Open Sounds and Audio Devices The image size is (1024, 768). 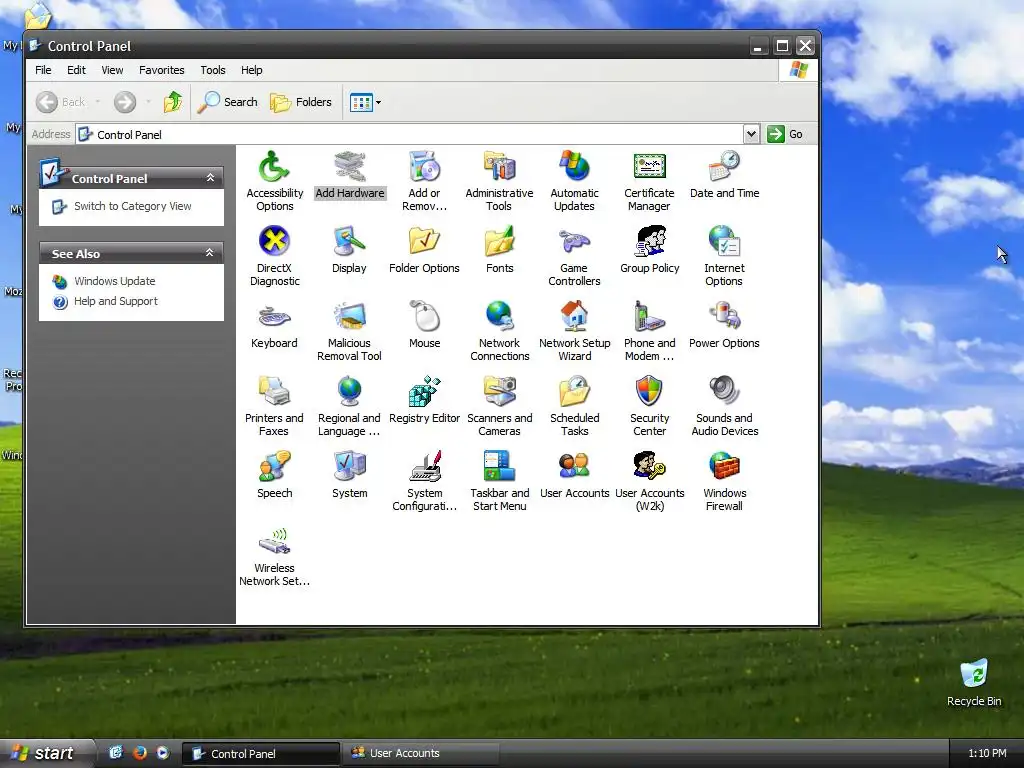724,406
